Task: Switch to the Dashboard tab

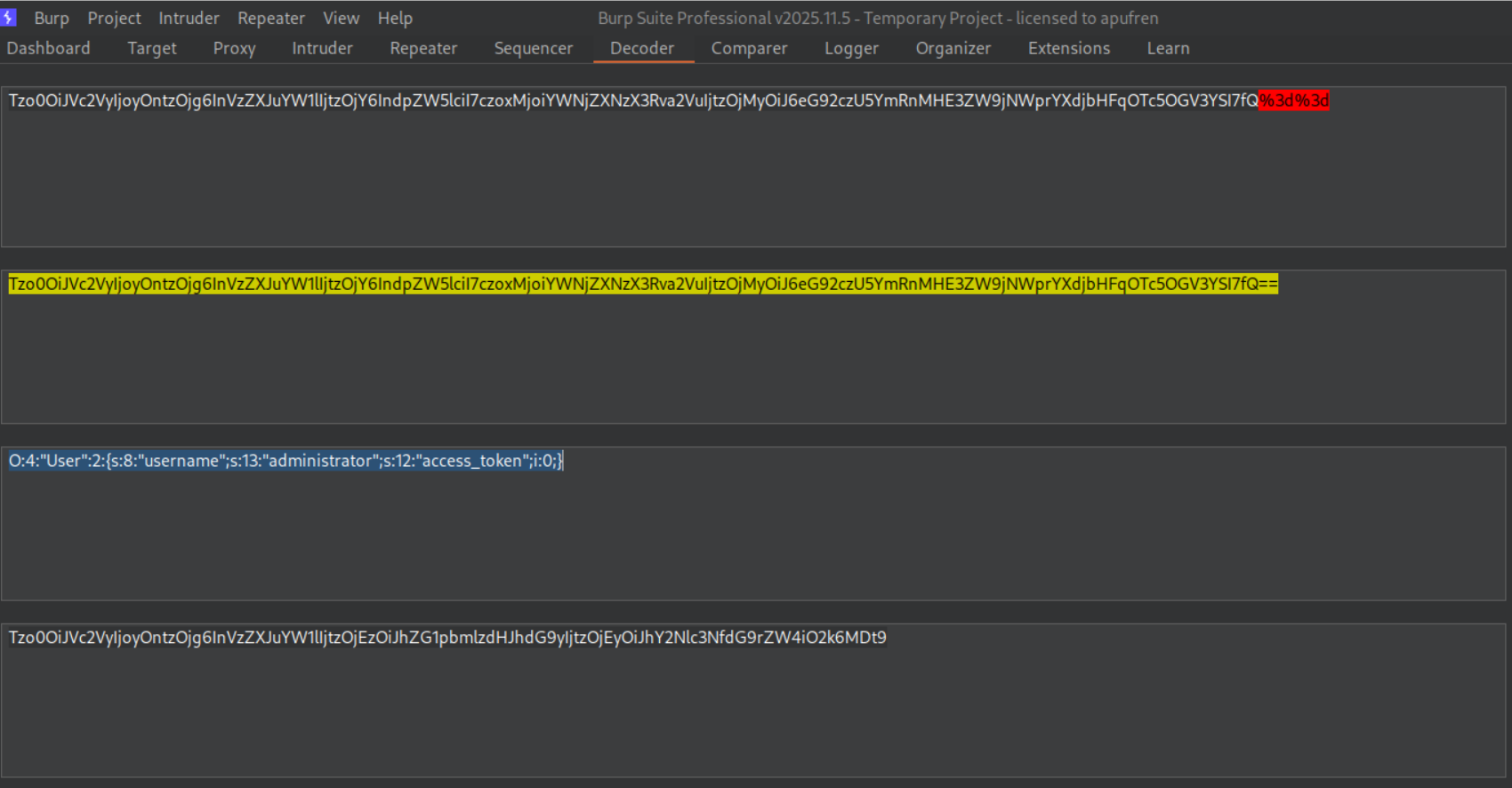Action: pyautogui.click(x=49, y=48)
